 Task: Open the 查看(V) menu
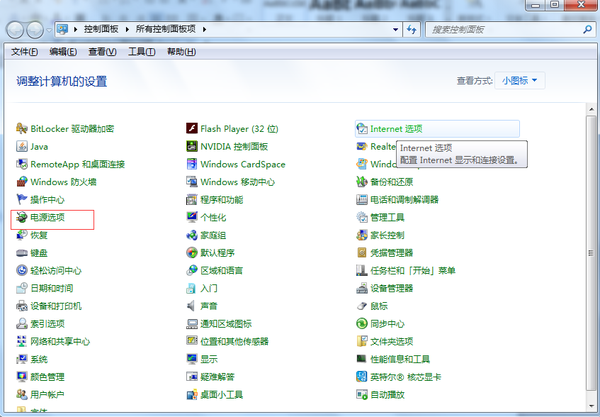(x=103, y=52)
